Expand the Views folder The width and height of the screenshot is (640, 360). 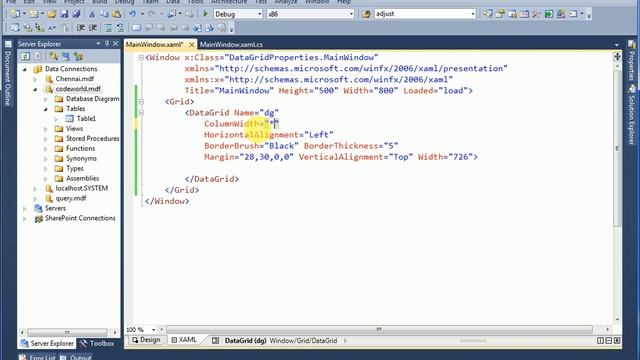(46, 129)
